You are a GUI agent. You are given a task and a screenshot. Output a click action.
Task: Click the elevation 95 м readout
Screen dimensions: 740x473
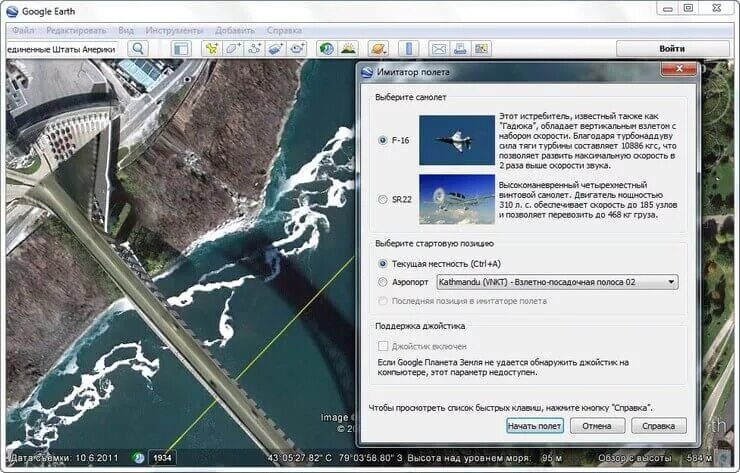552,458
